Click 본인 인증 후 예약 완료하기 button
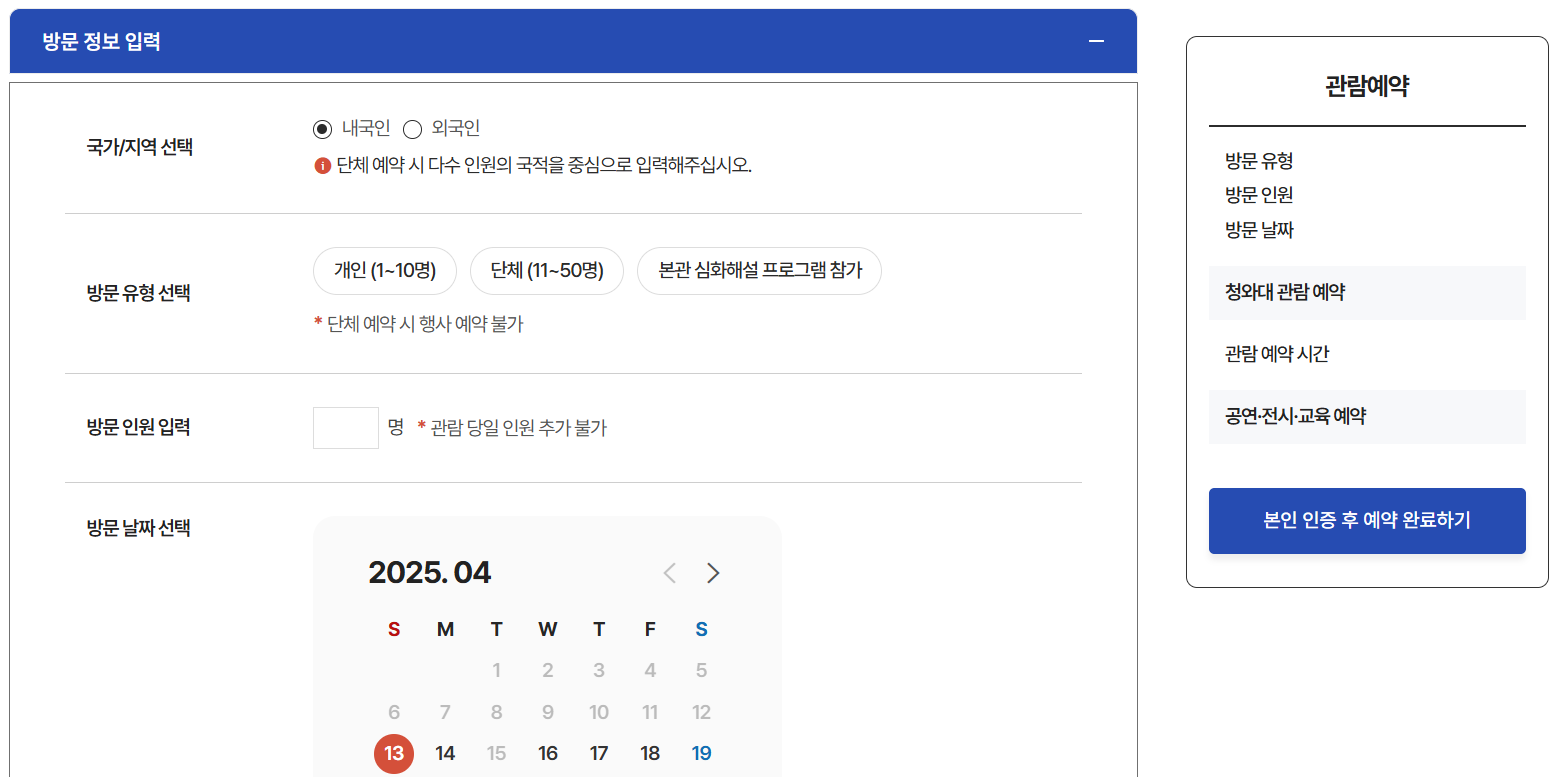Screen dimensions: 1555x777 [1367, 520]
